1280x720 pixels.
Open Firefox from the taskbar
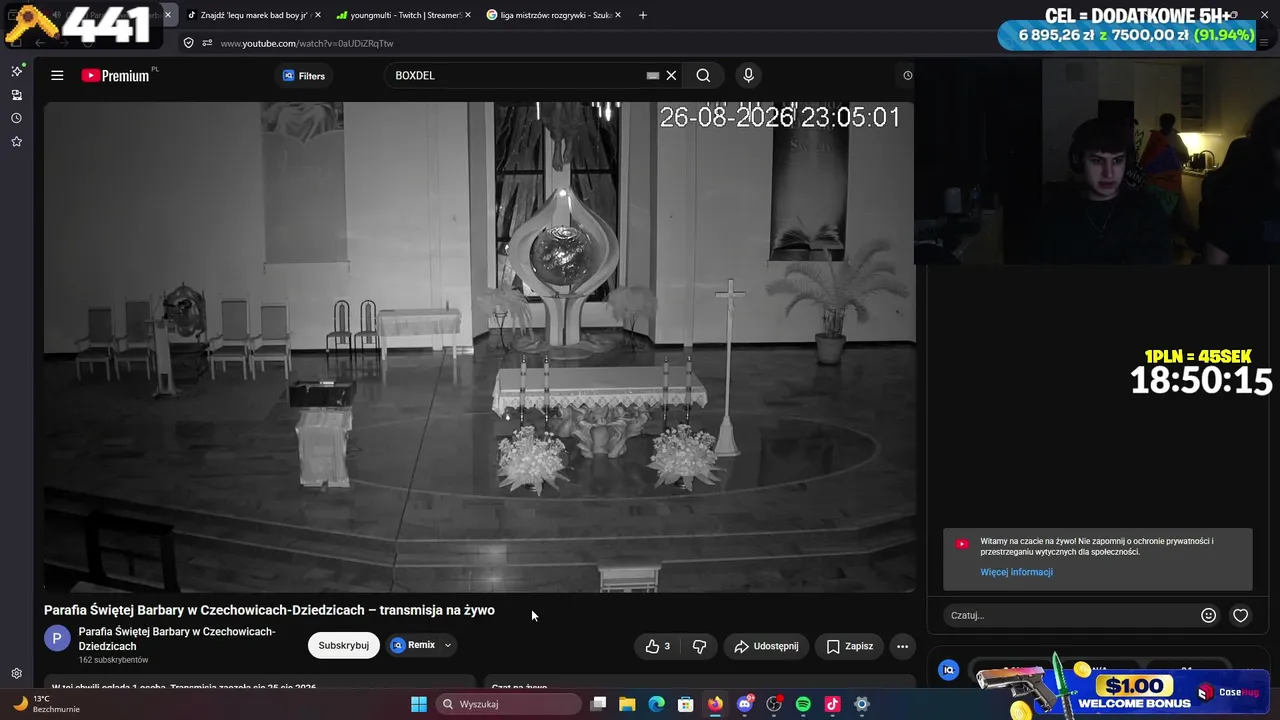[715, 704]
